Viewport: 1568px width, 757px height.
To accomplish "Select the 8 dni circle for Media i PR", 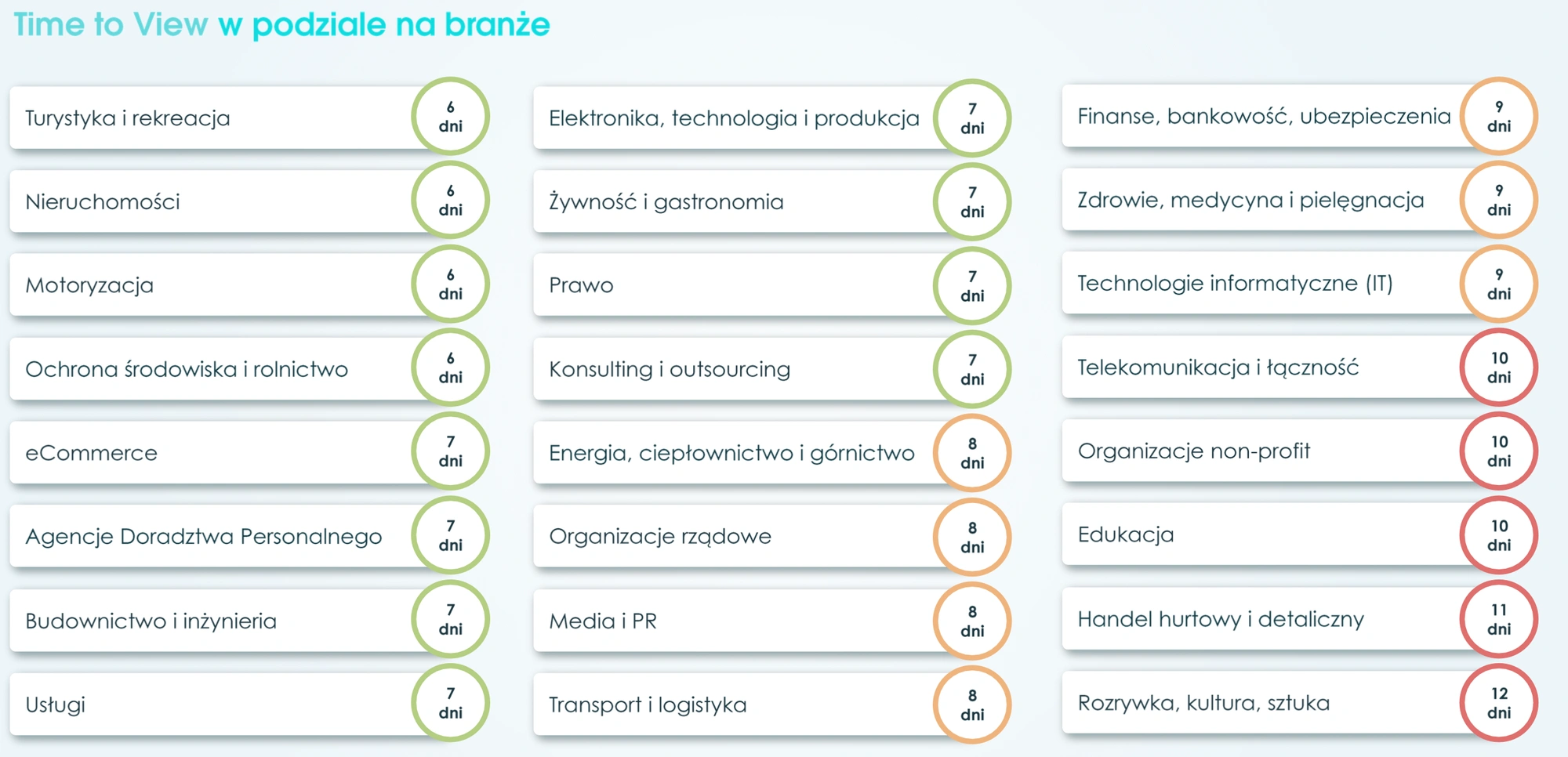I will tap(972, 621).
